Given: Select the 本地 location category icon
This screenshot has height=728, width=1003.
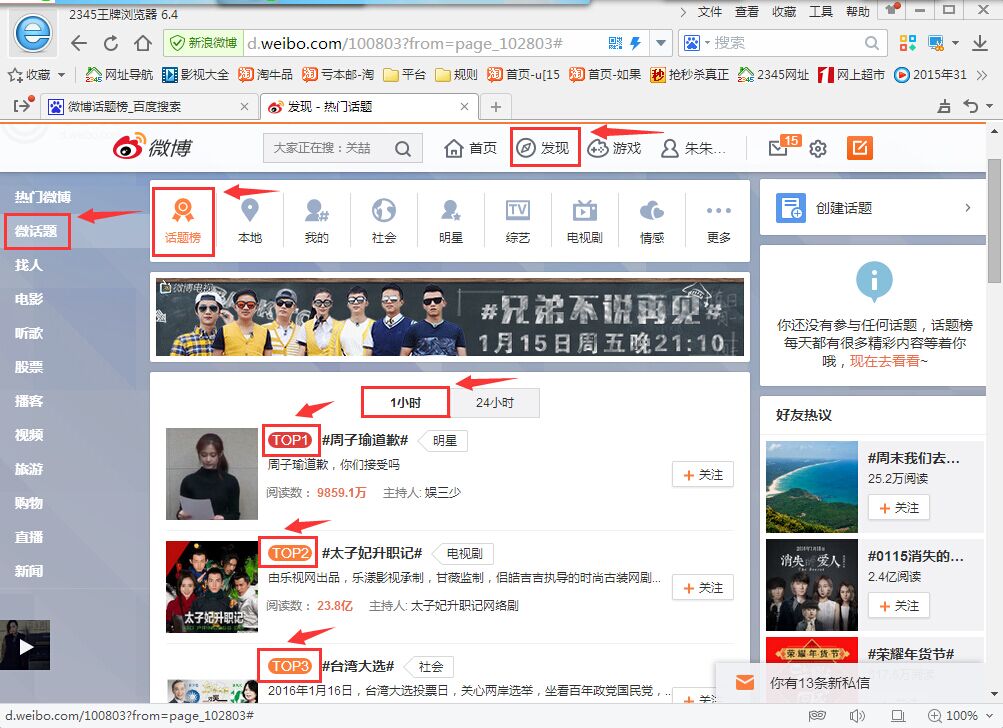Looking at the screenshot, I should pos(250,221).
